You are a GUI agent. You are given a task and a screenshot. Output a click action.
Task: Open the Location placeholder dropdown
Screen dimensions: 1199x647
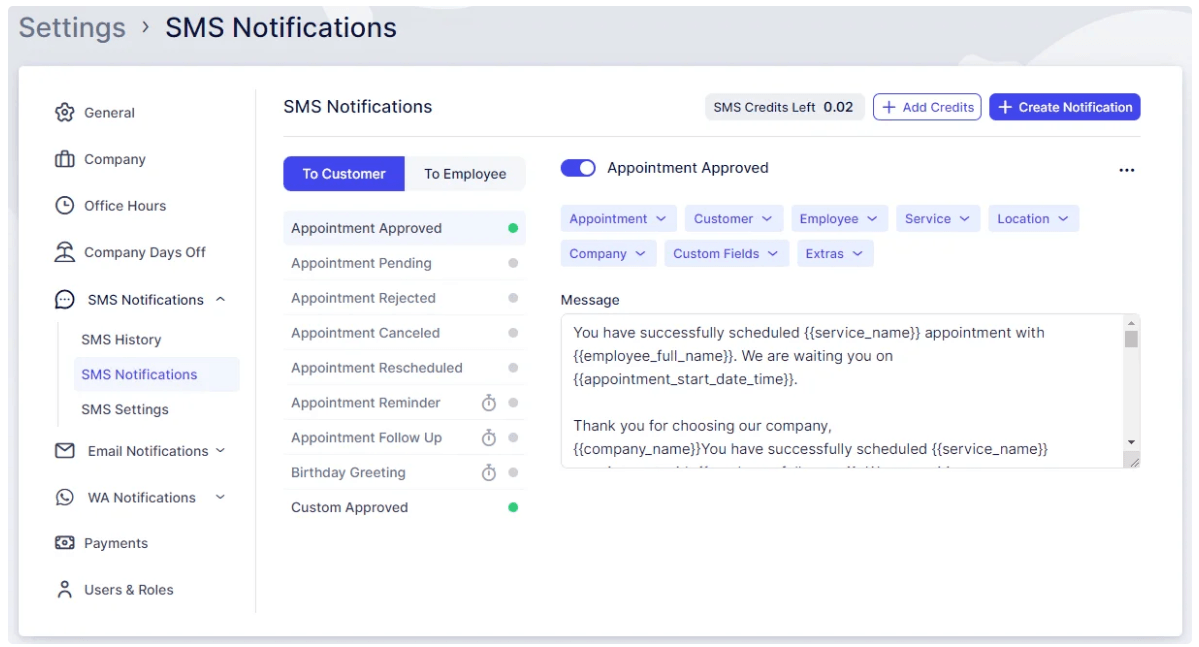click(1033, 219)
